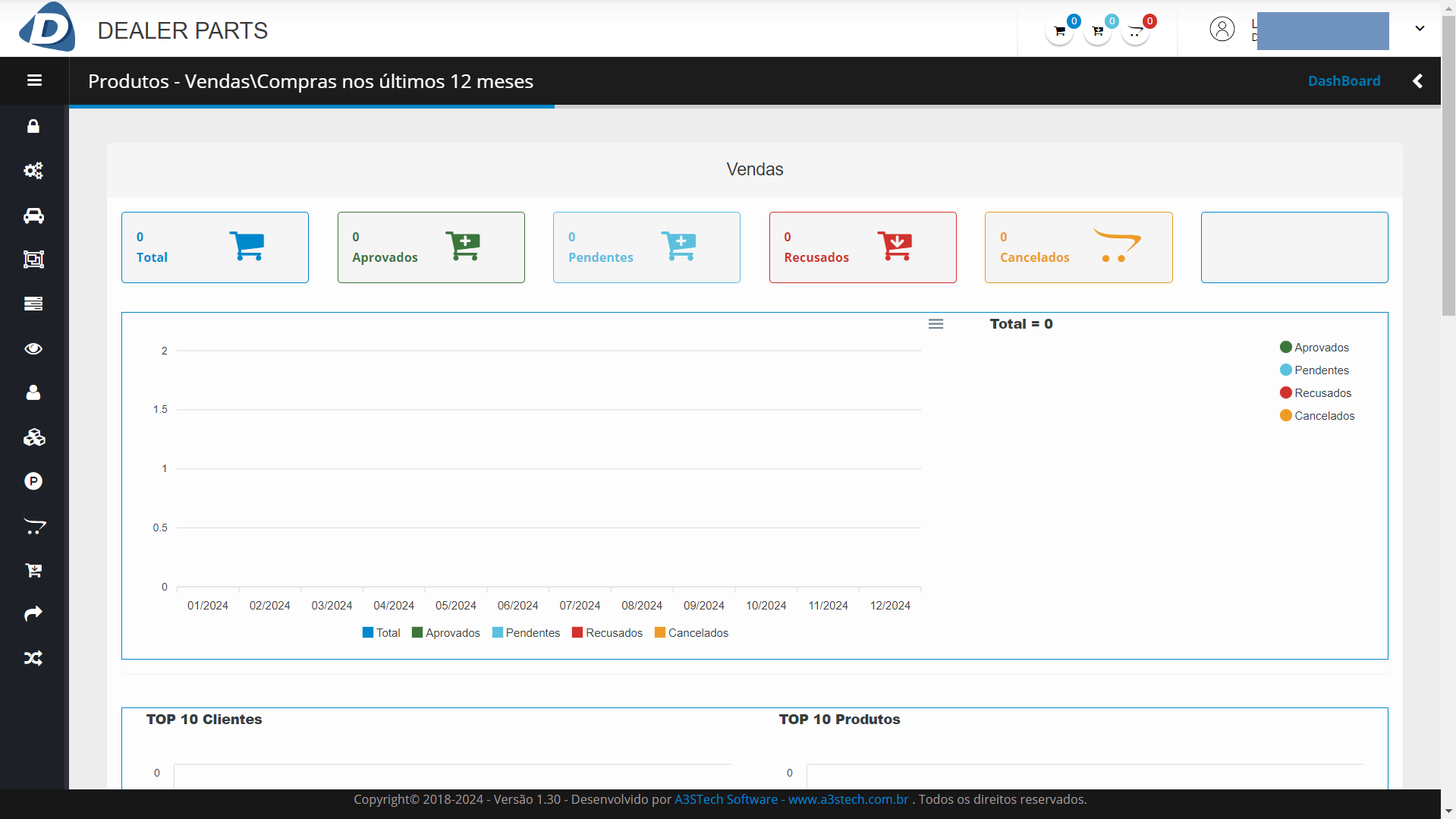
Task: Click the eye icon in sidebar
Action: 33,348
